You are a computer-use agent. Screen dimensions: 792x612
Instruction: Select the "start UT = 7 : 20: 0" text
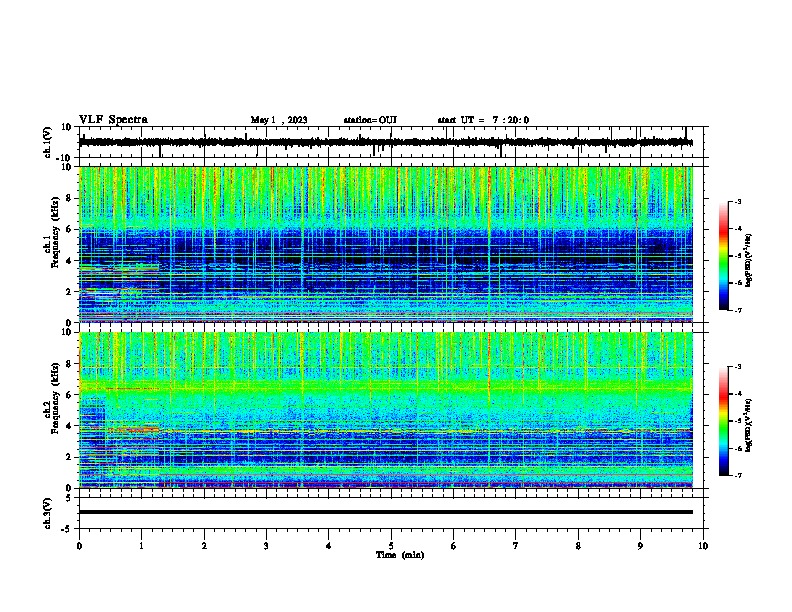click(483, 120)
